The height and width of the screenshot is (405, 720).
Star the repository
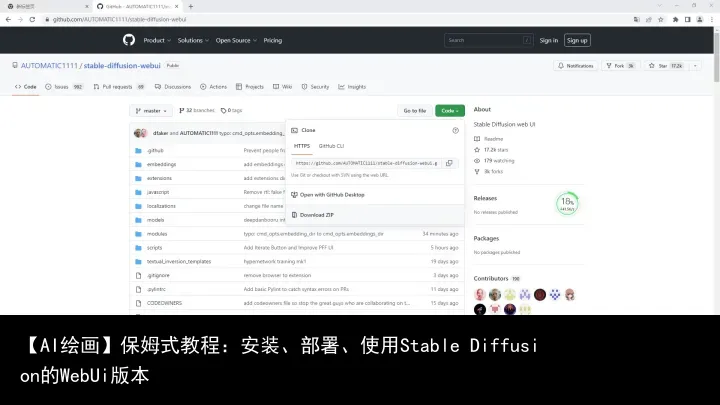[665, 66]
